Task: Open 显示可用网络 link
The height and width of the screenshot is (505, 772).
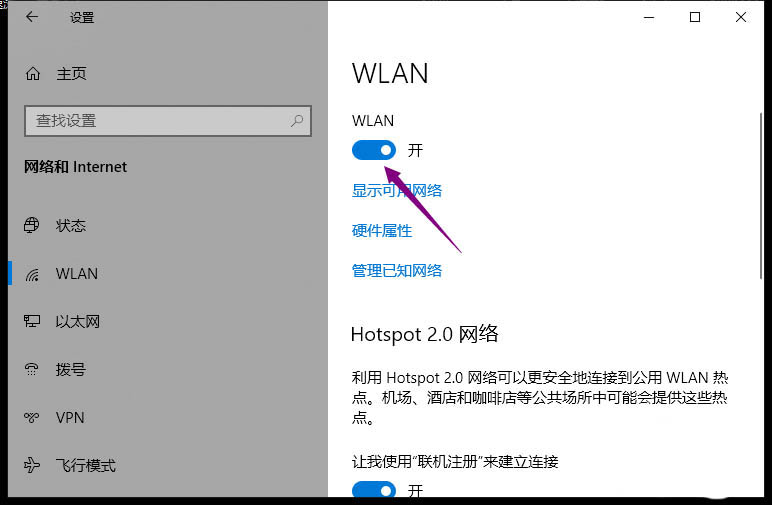Action: click(x=397, y=190)
